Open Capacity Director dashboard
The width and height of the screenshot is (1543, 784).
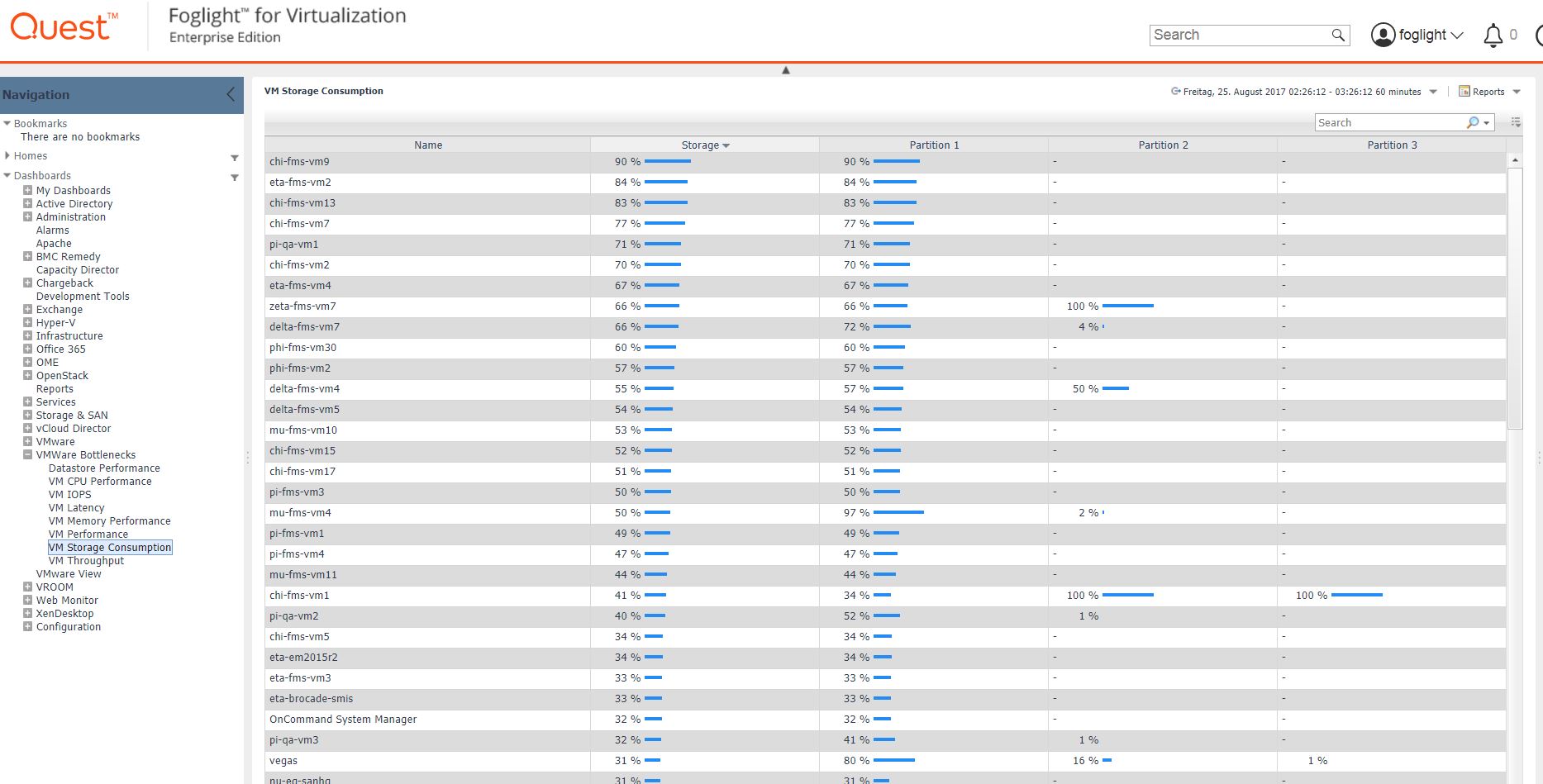coord(78,270)
